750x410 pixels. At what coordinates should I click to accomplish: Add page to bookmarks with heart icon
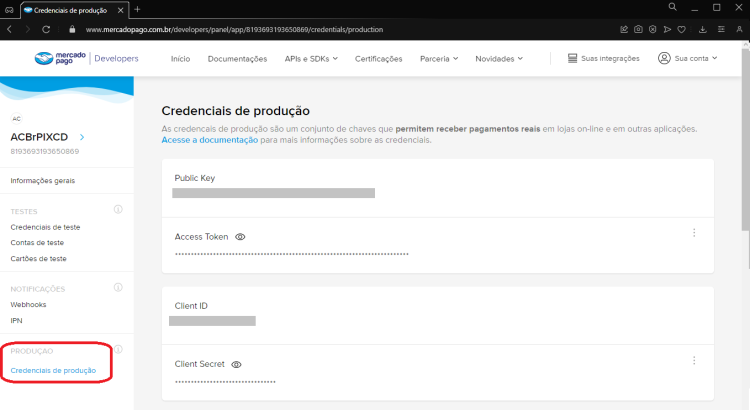coord(682,29)
